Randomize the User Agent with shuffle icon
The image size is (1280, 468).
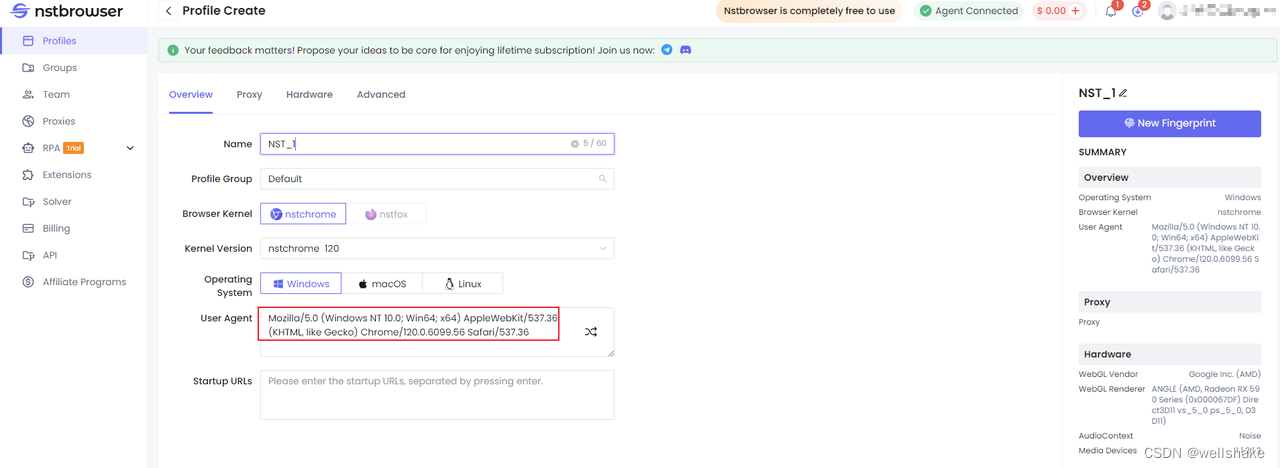tap(591, 332)
